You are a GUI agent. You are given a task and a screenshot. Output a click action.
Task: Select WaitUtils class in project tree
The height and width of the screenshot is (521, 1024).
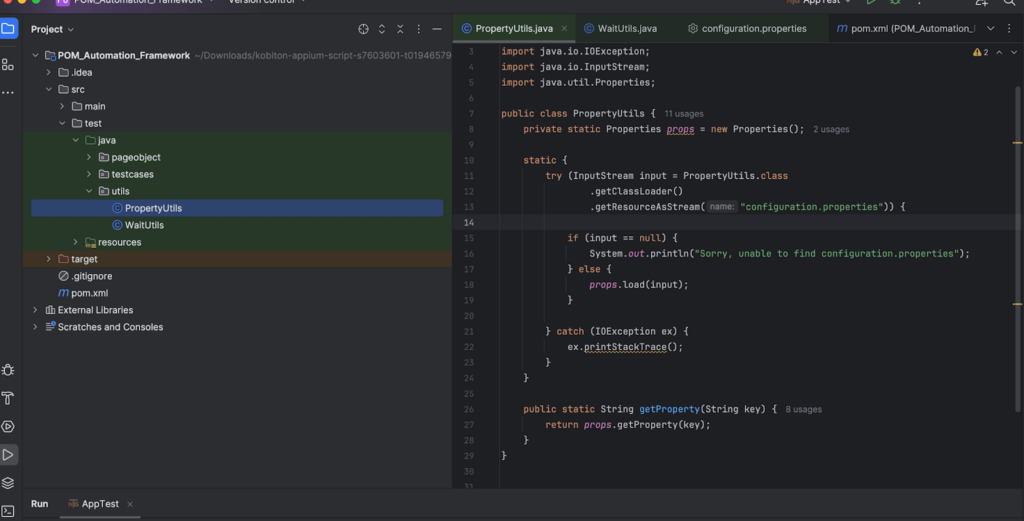click(x=144, y=225)
